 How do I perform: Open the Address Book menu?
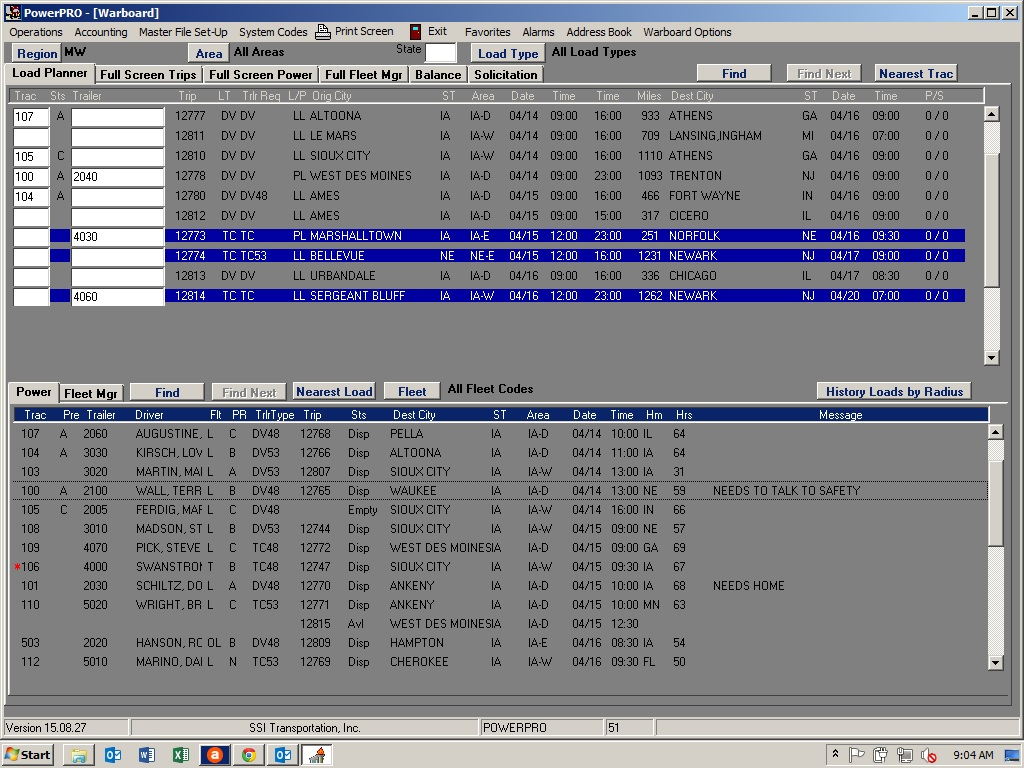pyautogui.click(x=599, y=32)
